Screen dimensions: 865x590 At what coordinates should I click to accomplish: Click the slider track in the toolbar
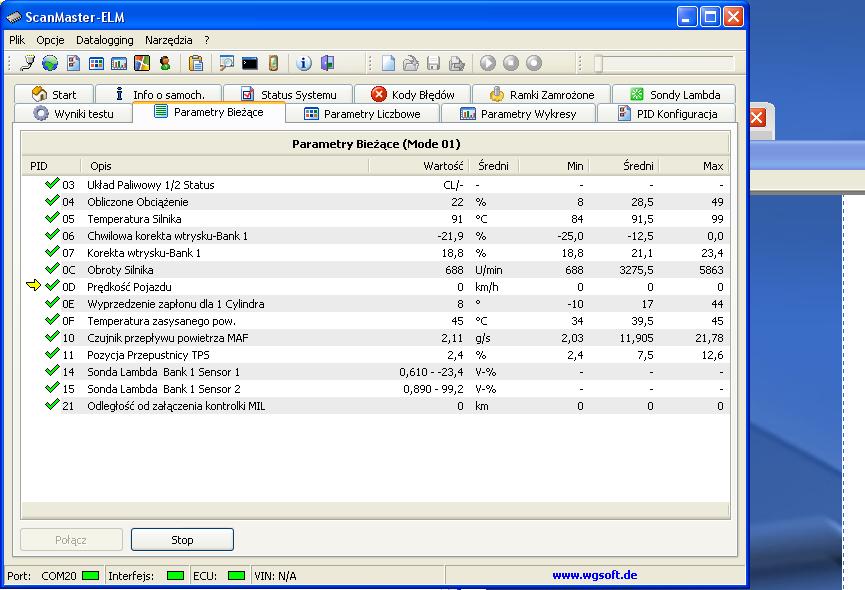[x=664, y=64]
